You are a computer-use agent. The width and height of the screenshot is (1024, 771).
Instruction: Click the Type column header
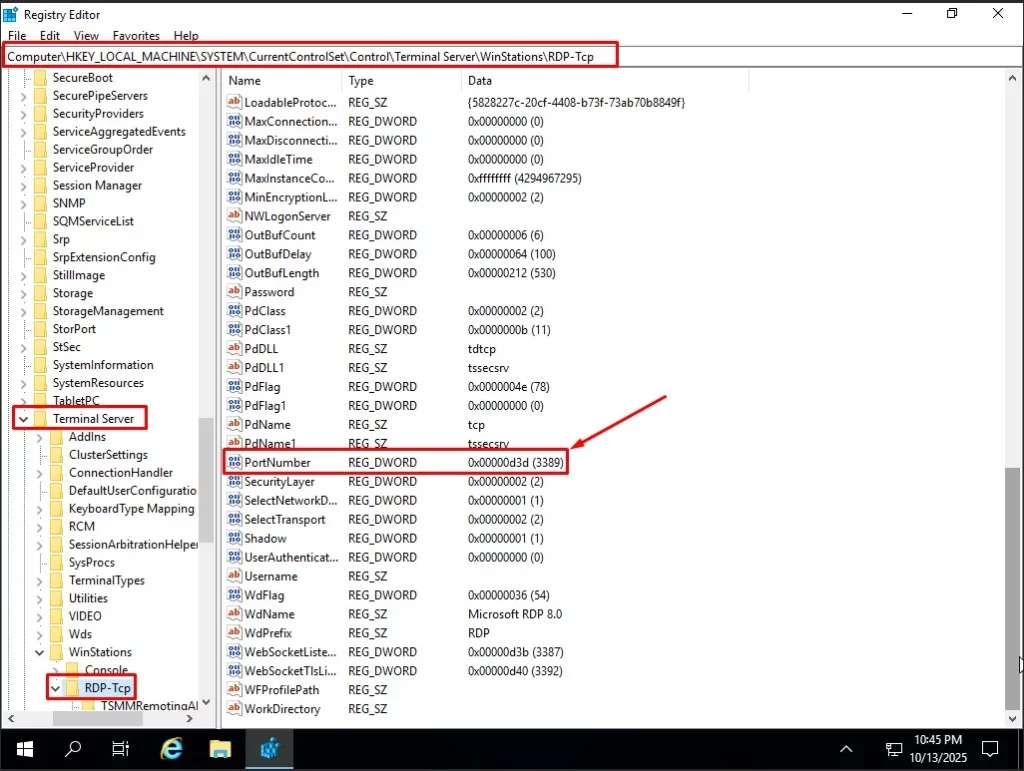360,80
